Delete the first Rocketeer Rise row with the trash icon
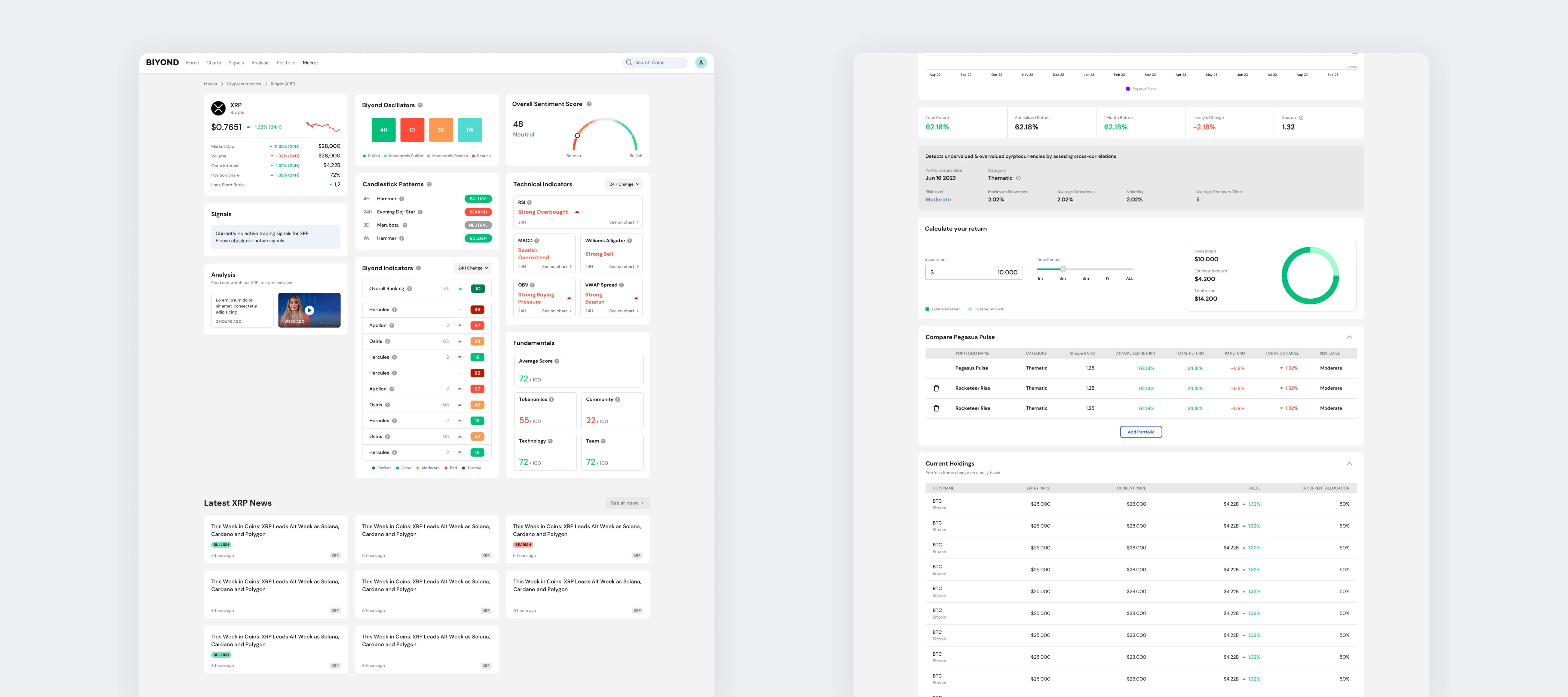This screenshot has height=697, width=1568. click(x=936, y=388)
